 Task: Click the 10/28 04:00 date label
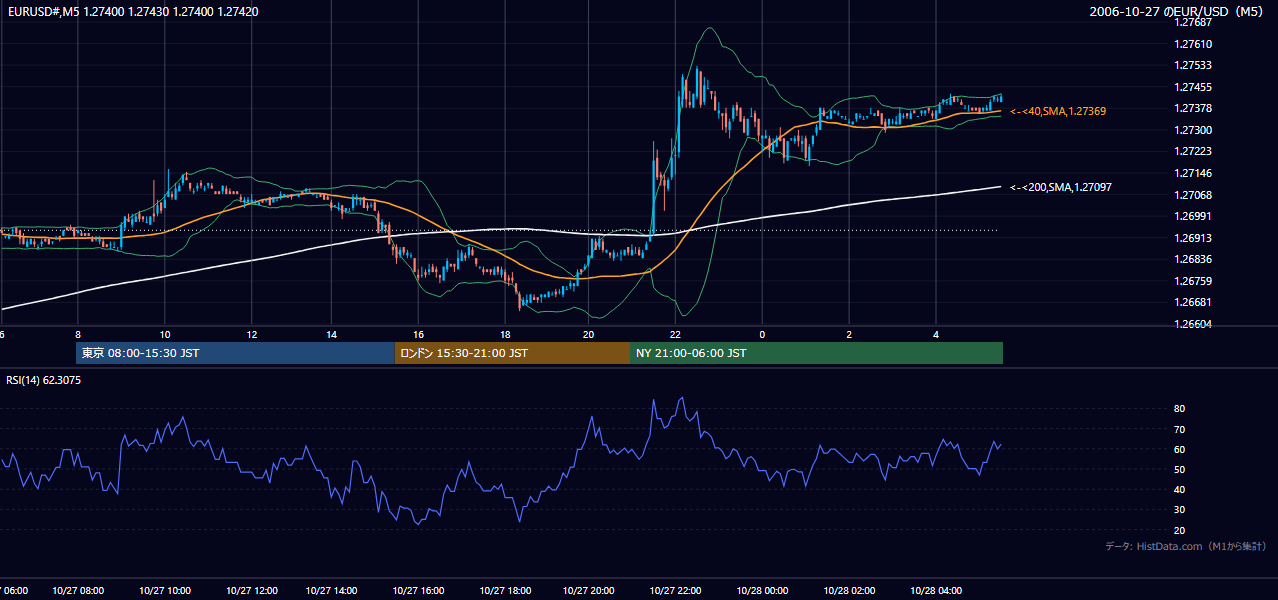point(936,591)
